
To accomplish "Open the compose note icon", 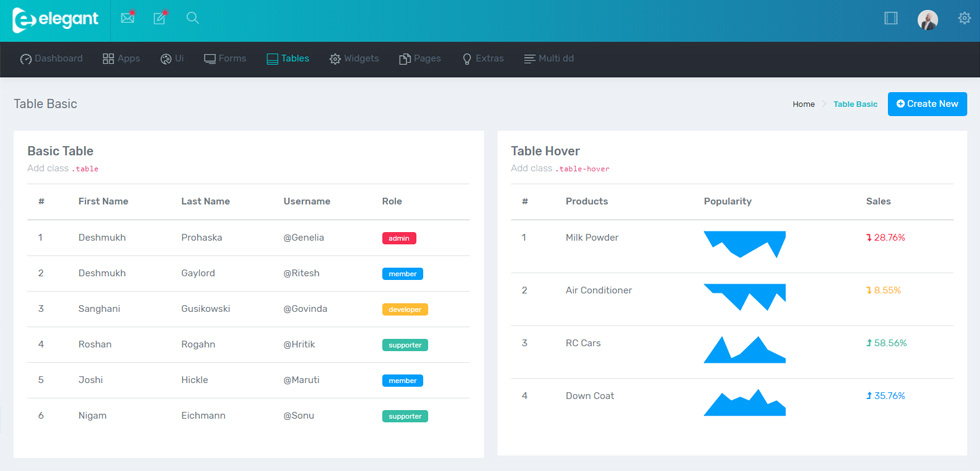I will tap(160, 18).
